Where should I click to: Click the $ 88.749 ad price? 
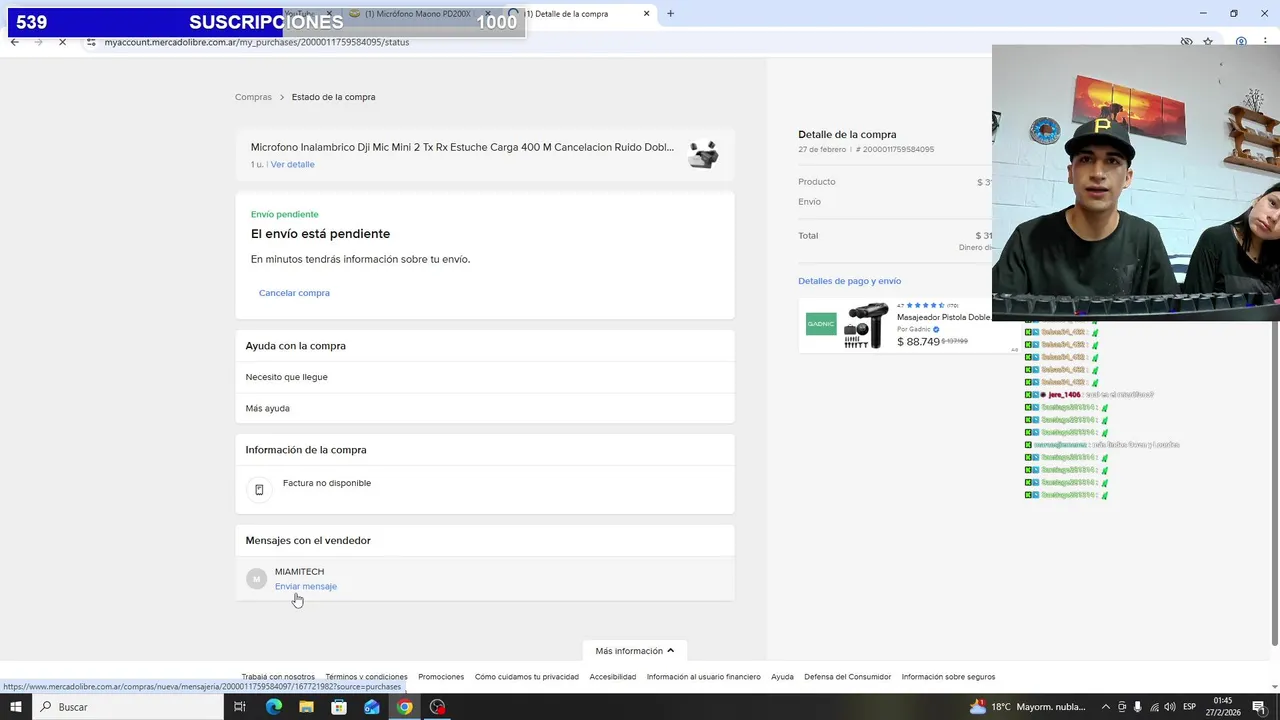pyautogui.click(x=918, y=342)
